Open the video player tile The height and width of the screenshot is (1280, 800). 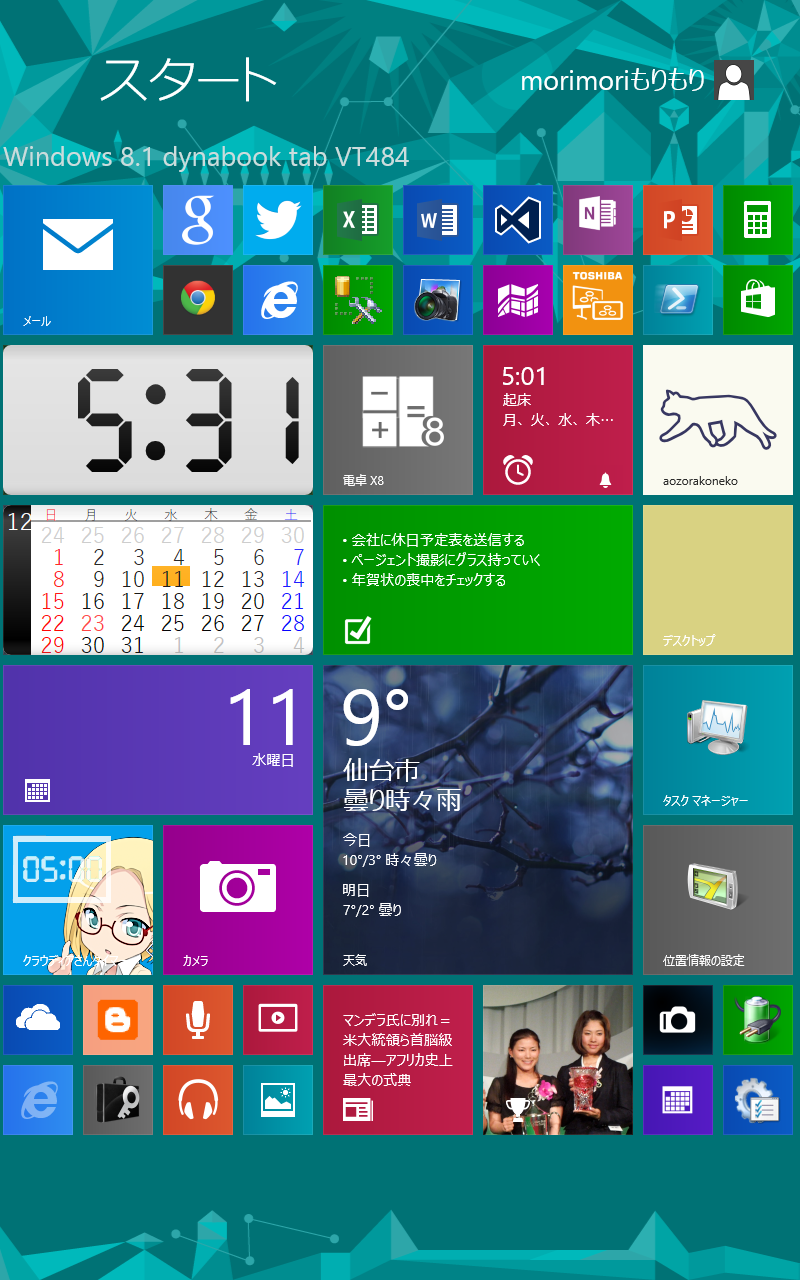pyautogui.click(x=278, y=1020)
